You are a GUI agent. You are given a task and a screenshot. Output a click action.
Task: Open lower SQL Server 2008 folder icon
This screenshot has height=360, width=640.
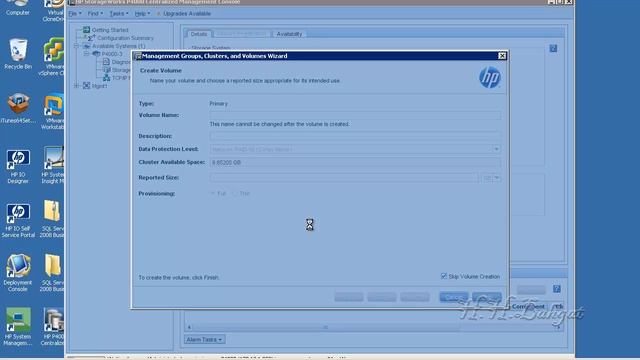52,273
